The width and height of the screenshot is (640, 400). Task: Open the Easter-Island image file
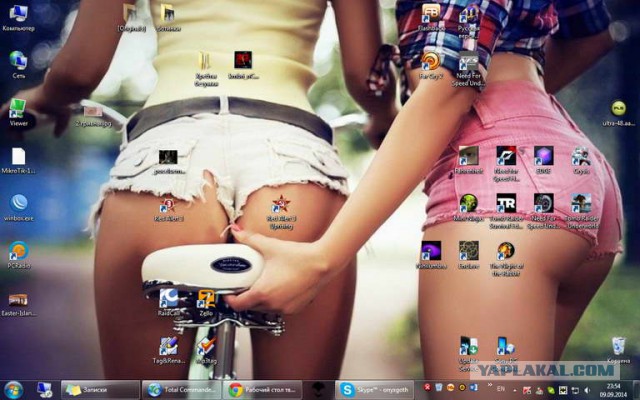click(x=18, y=304)
